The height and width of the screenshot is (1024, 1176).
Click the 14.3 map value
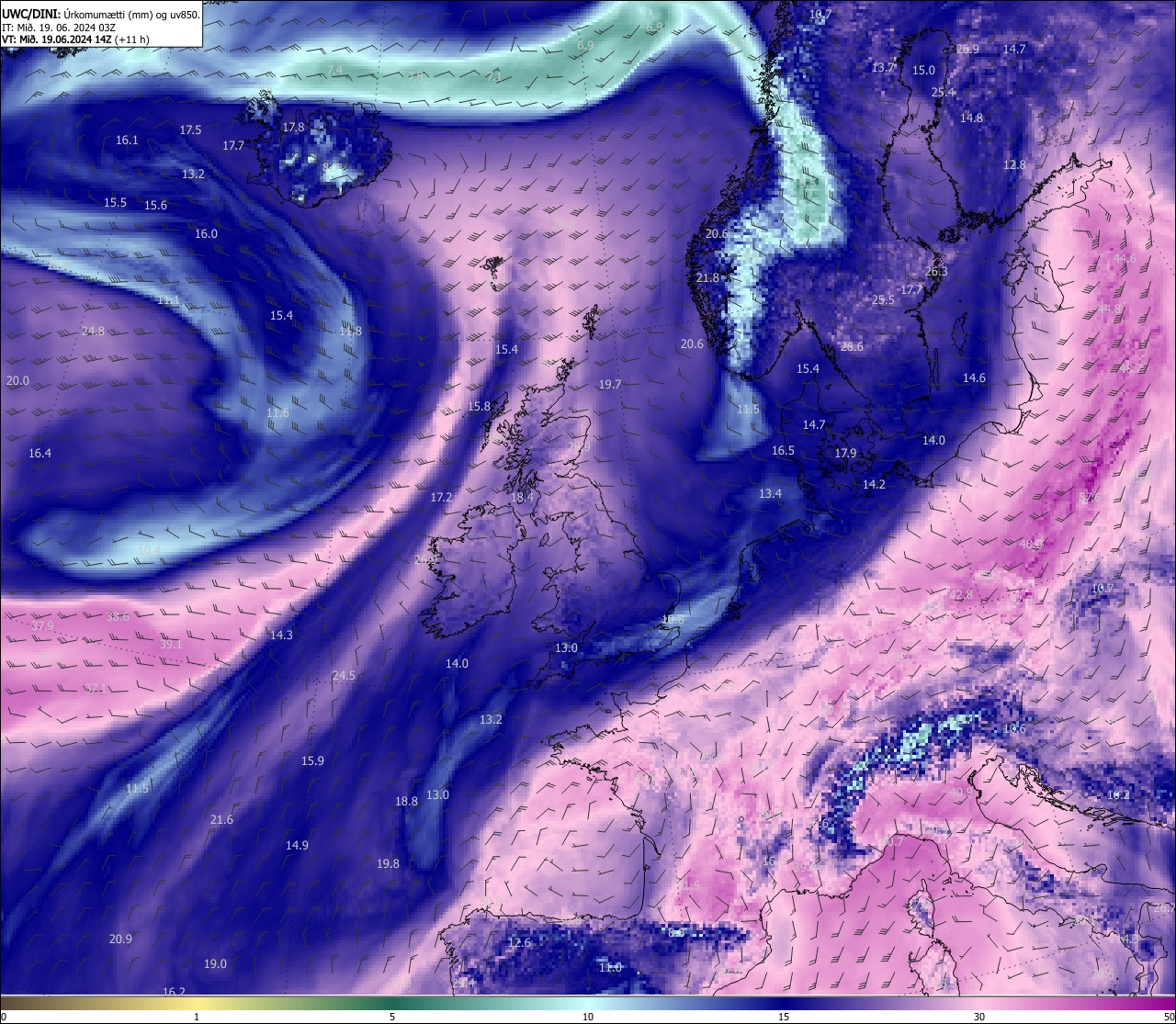(x=281, y=636)
